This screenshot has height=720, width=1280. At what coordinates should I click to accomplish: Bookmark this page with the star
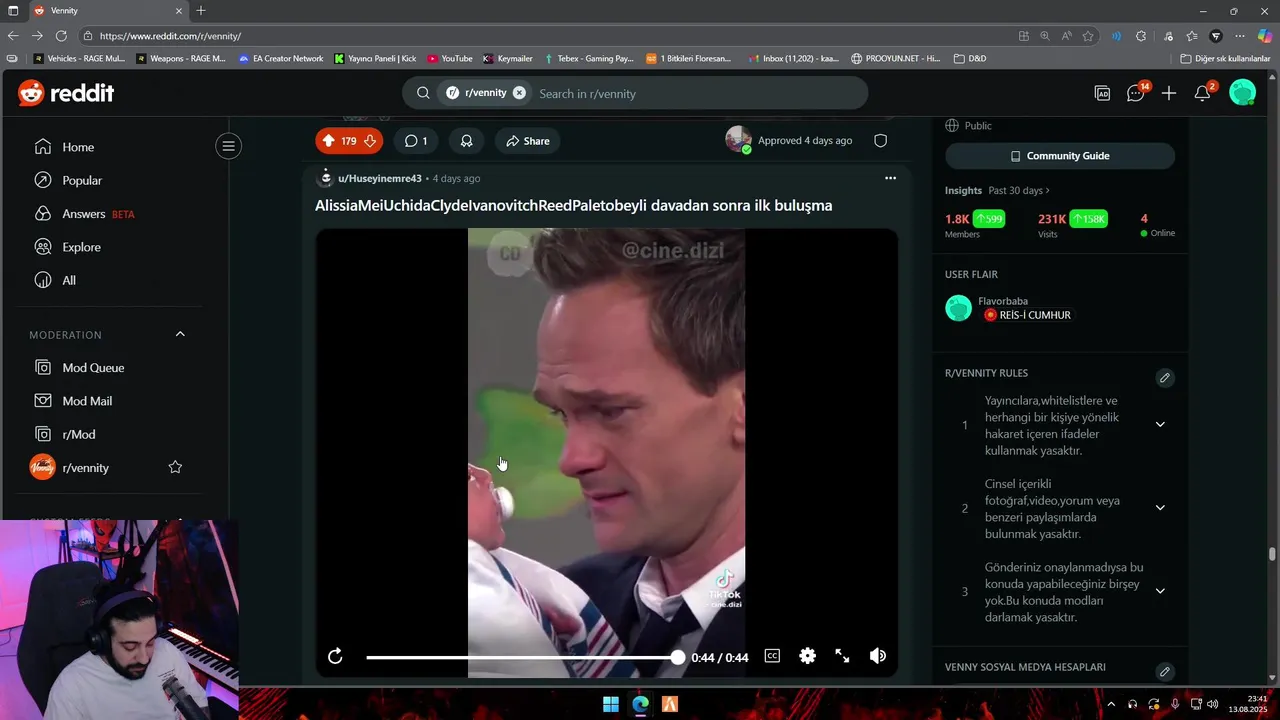click(x=1088, y=36)
